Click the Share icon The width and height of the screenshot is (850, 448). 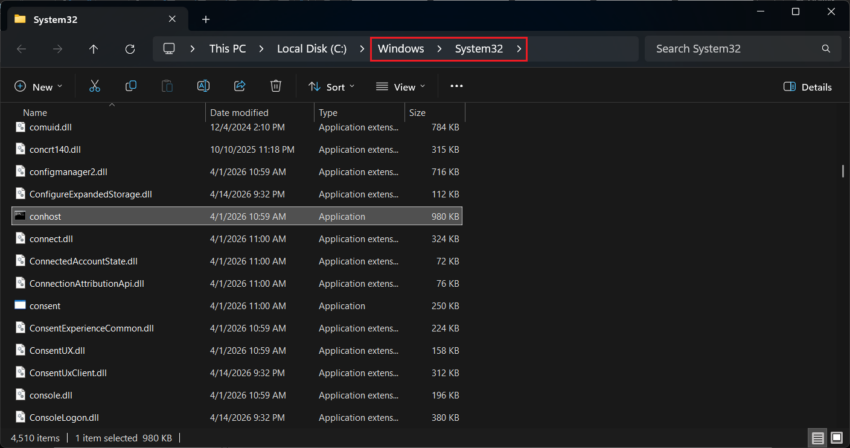click(x=240, y=86)
